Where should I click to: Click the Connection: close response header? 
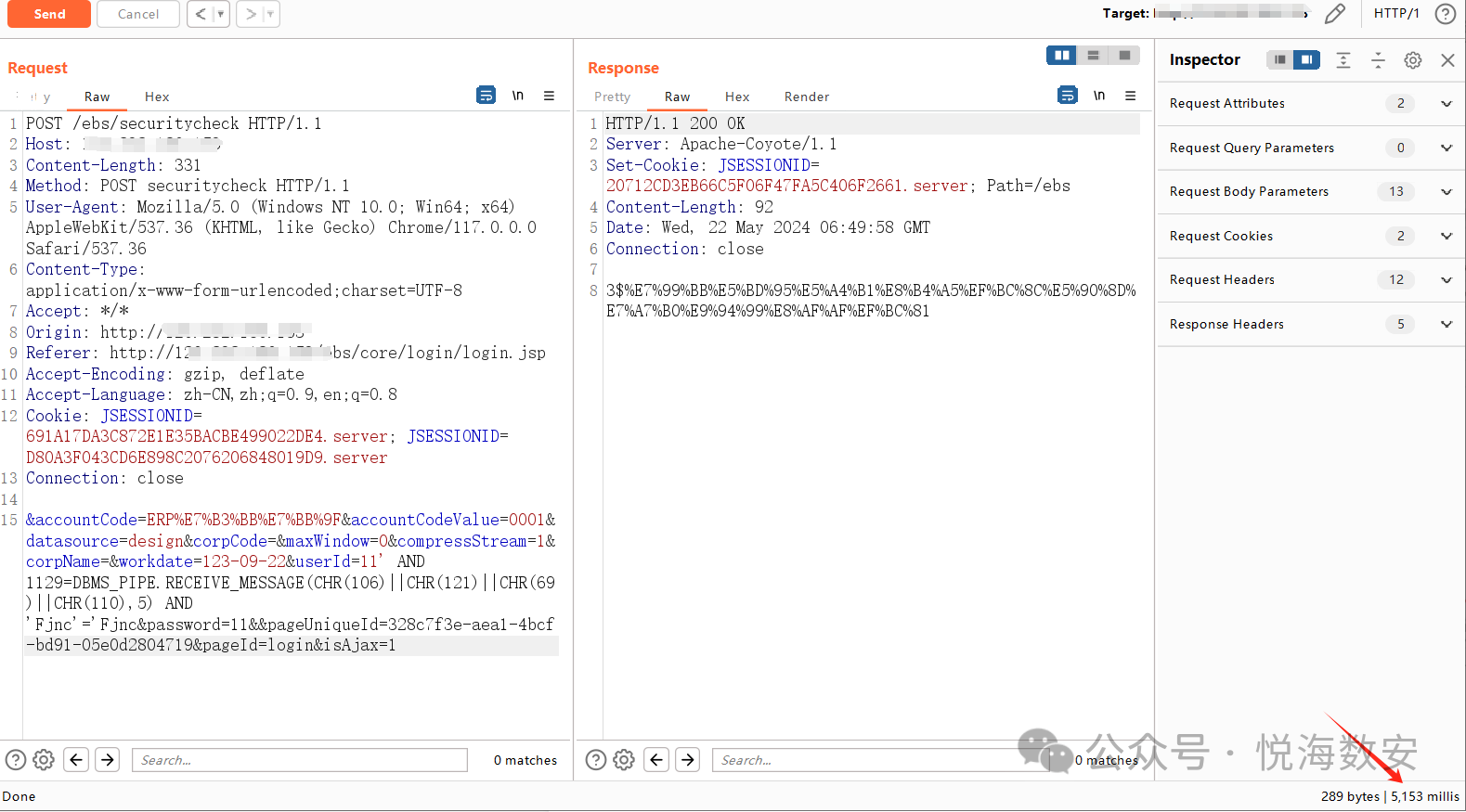(684, 249)
